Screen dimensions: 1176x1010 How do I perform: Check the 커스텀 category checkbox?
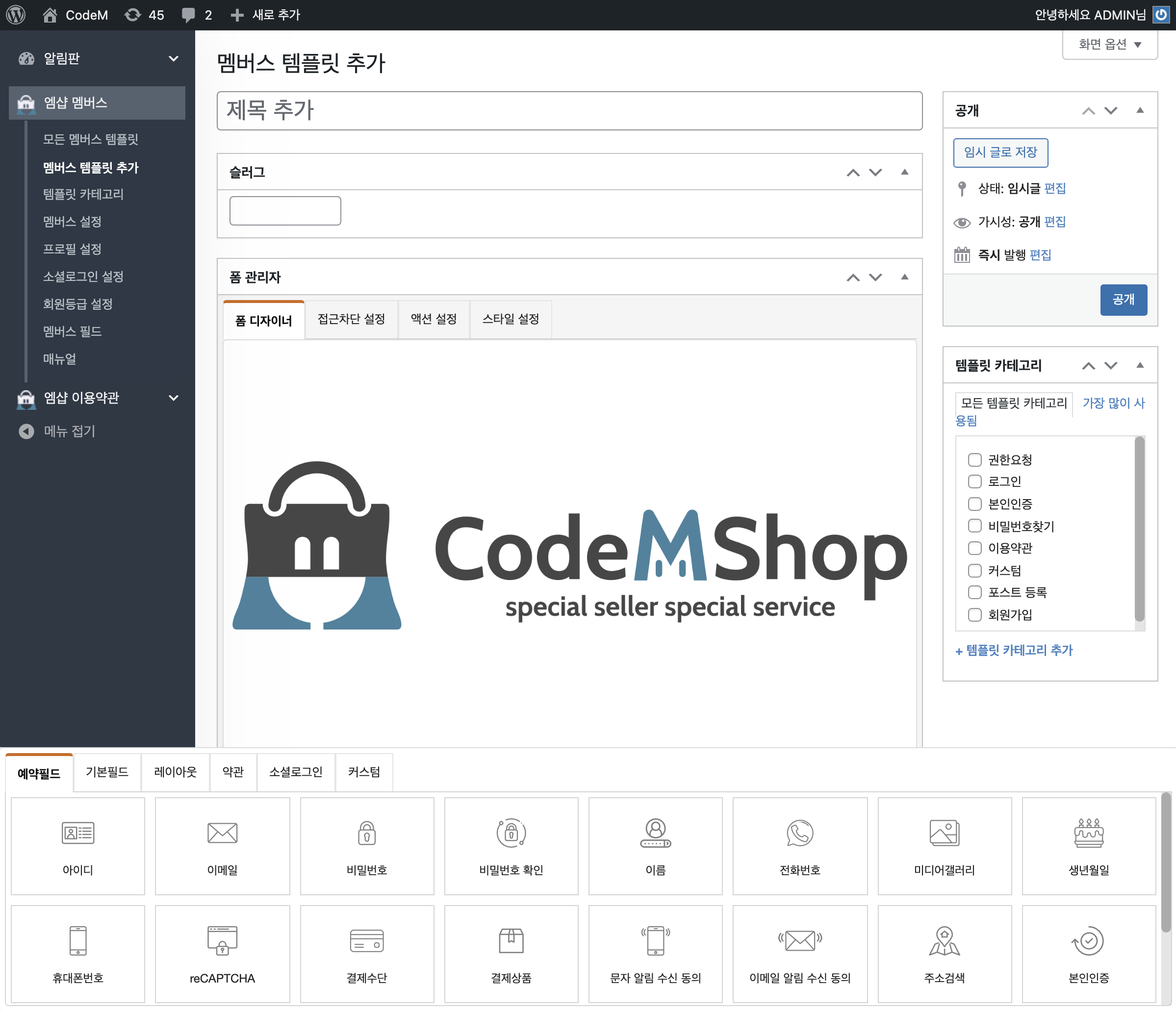pos(974,570)
